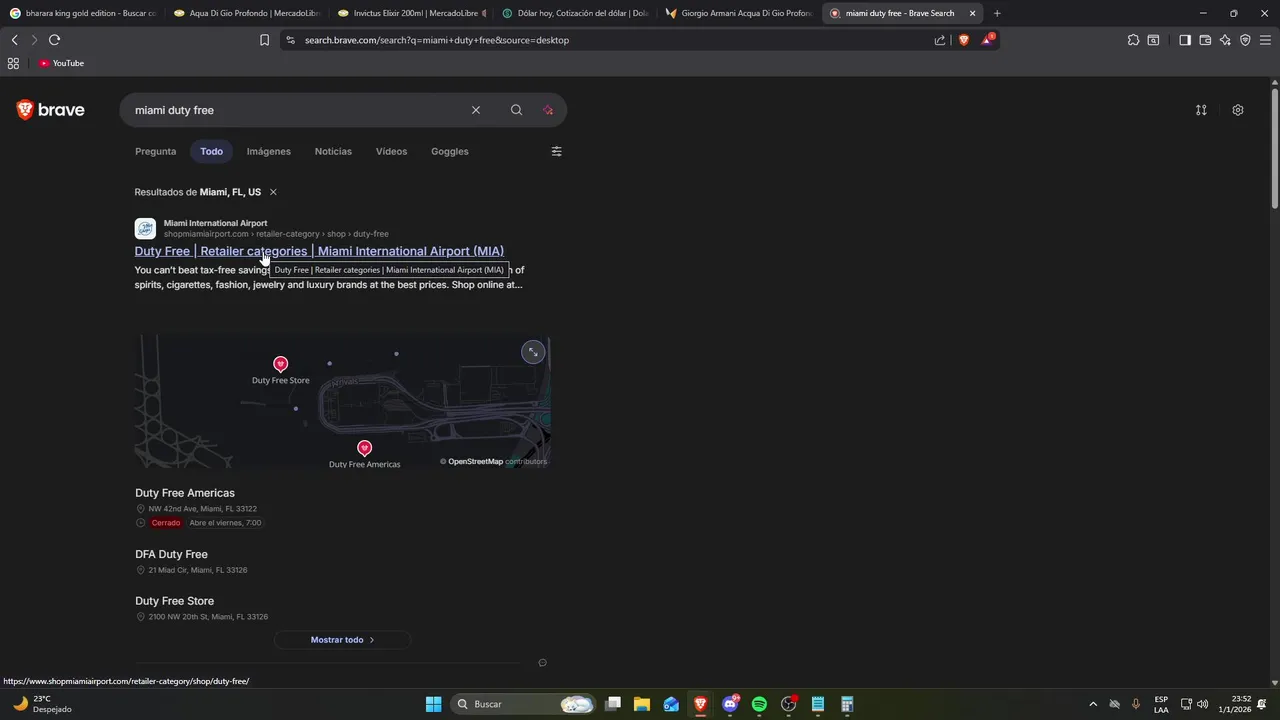Remove the Miami, FL, US location filter

pos(273,192)
